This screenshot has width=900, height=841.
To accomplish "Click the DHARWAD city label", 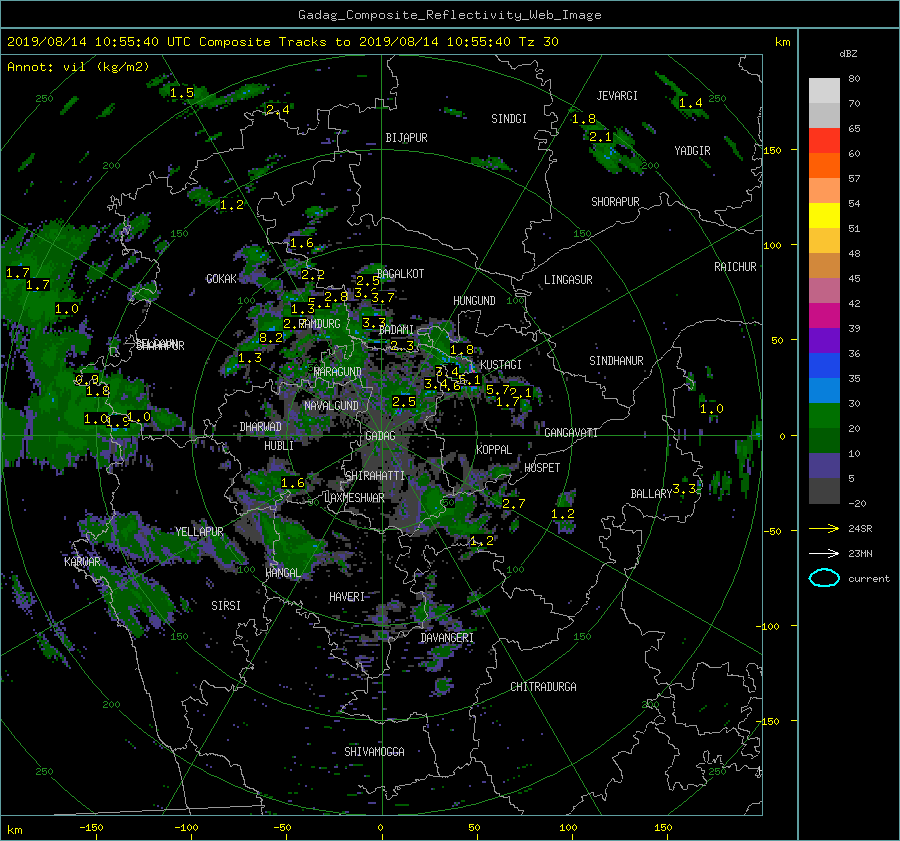I will click(260, 427).
